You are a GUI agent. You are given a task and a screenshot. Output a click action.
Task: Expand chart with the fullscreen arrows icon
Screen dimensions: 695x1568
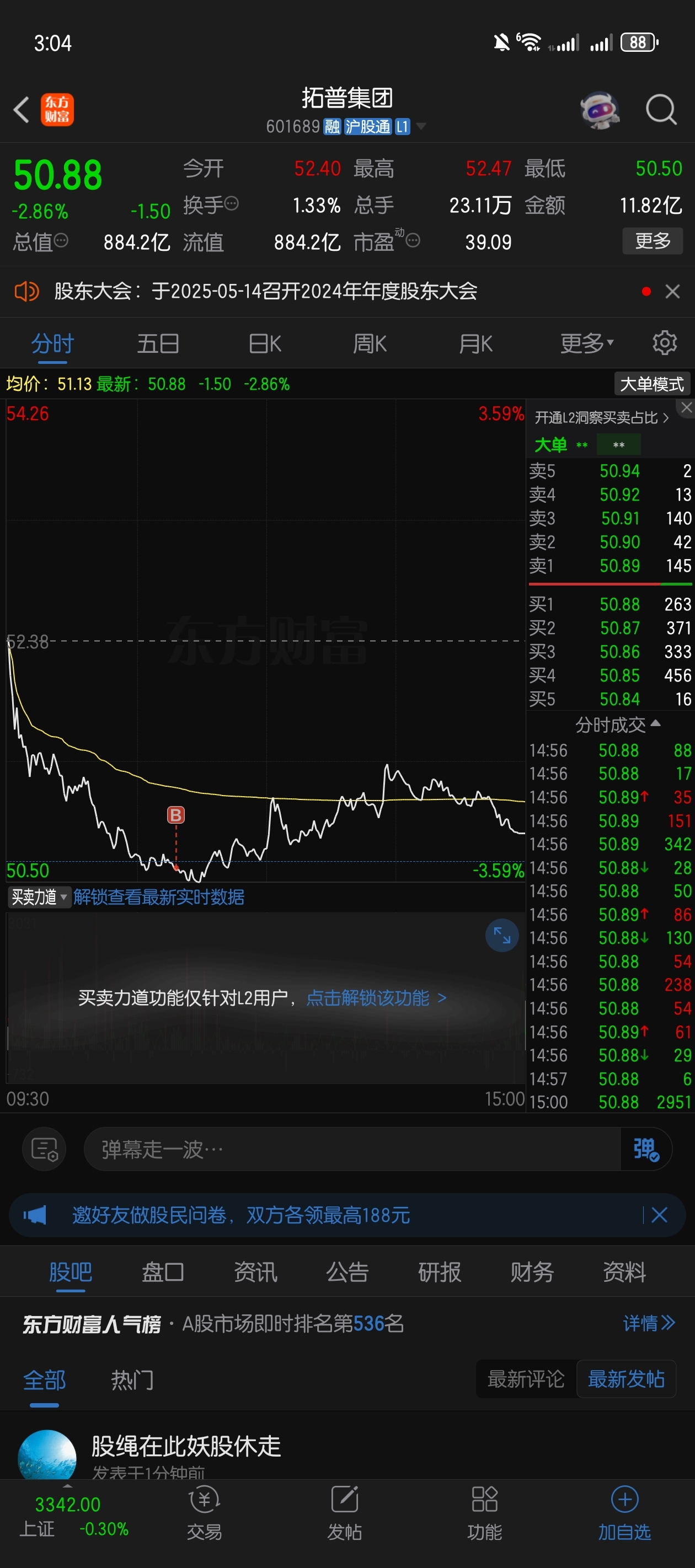coord(502,935)
